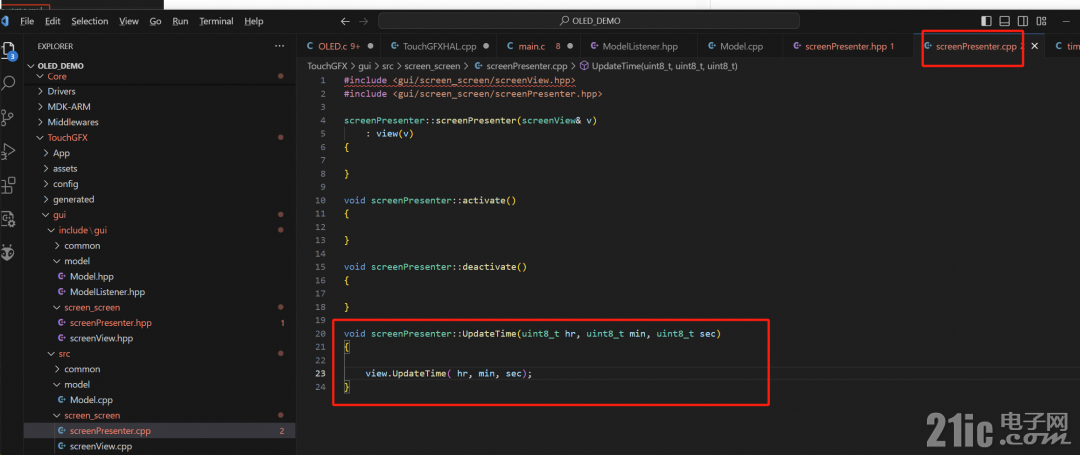Open the Help menu
This screenshot has width=1080, height=455.
[x=254, y=21]
